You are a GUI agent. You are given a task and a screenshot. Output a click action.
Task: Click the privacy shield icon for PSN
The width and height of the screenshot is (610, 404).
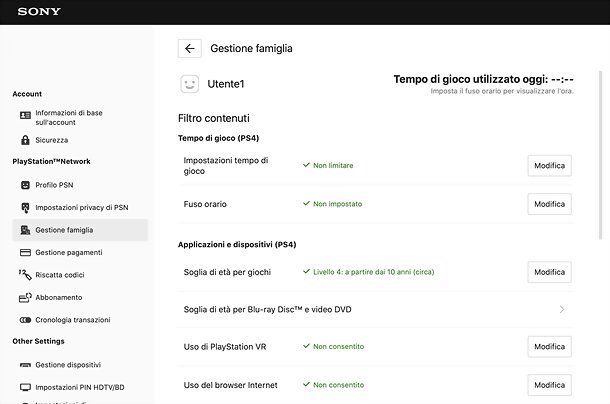(x=25, y=208)
